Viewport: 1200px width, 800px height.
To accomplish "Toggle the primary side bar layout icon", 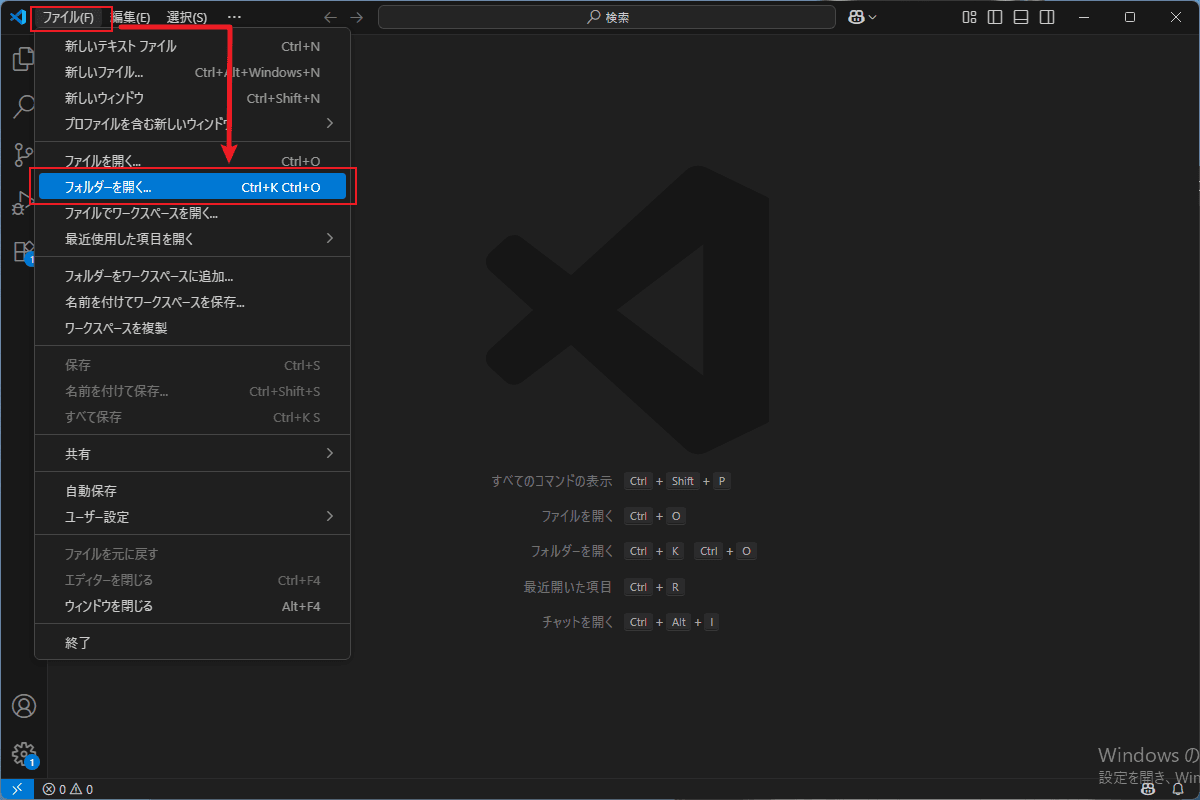I will pyautogui.click(x=995, y=17).
